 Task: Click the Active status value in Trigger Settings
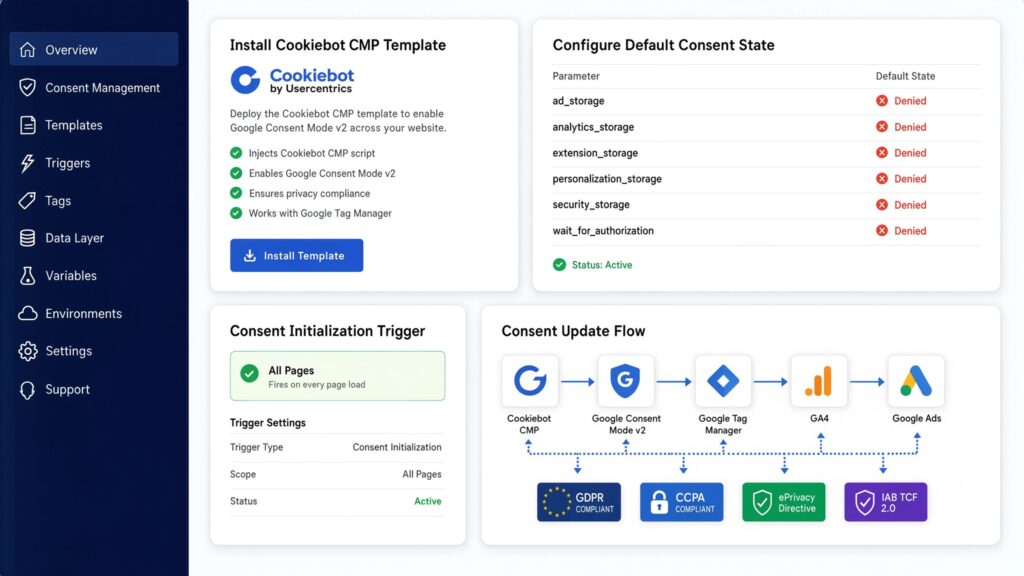point(428,501)
